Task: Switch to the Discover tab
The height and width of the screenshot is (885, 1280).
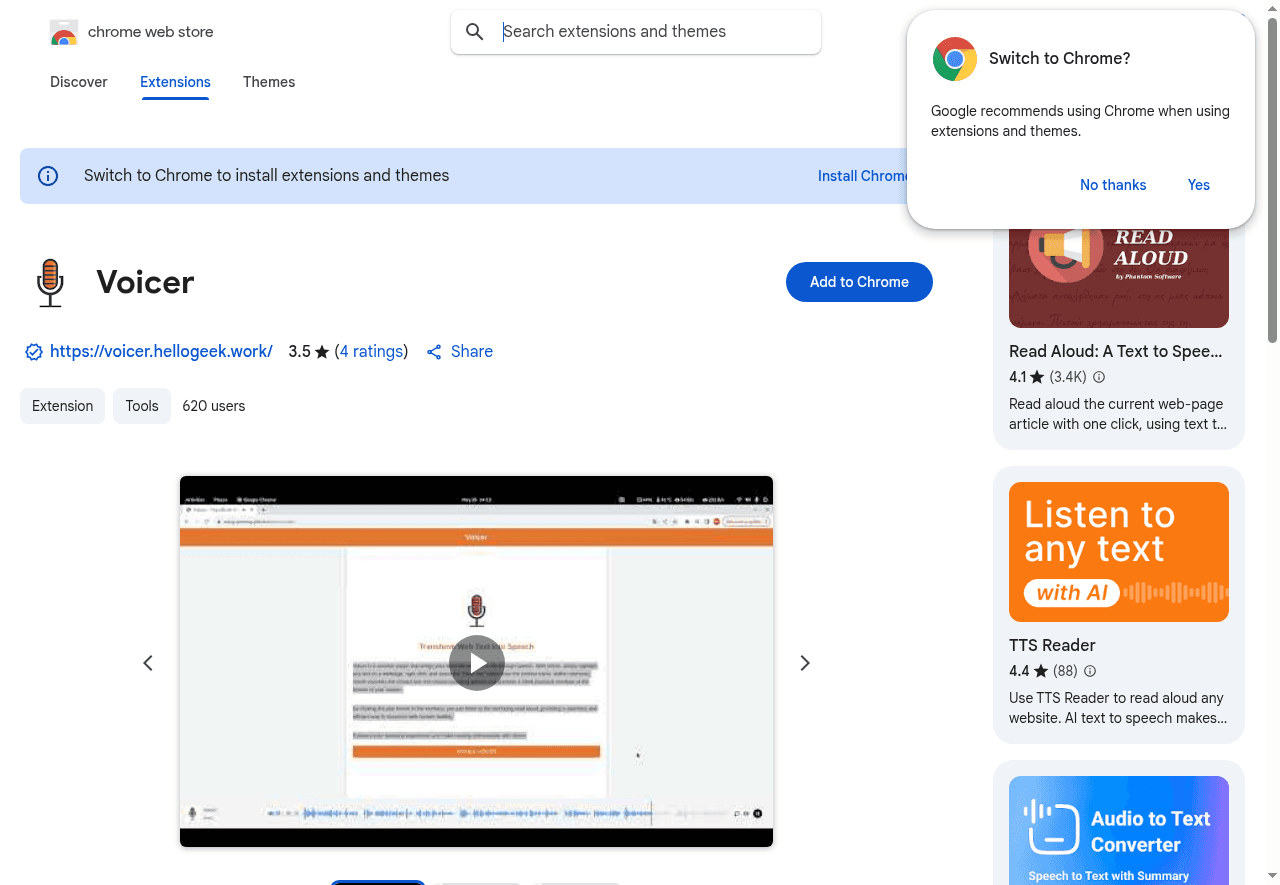Action: pyautogui.click(x=78, y=82)
